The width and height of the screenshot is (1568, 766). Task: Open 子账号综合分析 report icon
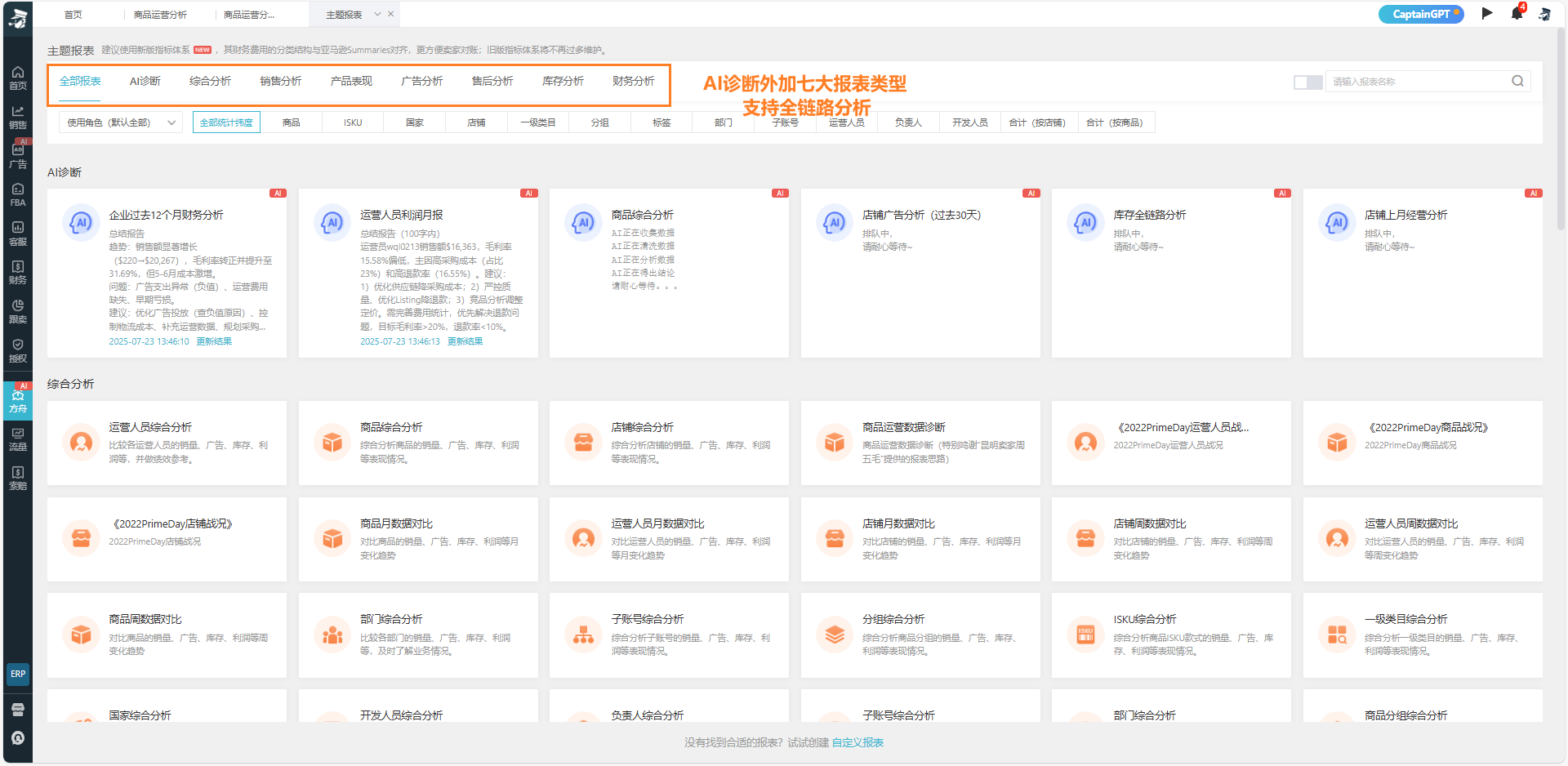point(583,635)
